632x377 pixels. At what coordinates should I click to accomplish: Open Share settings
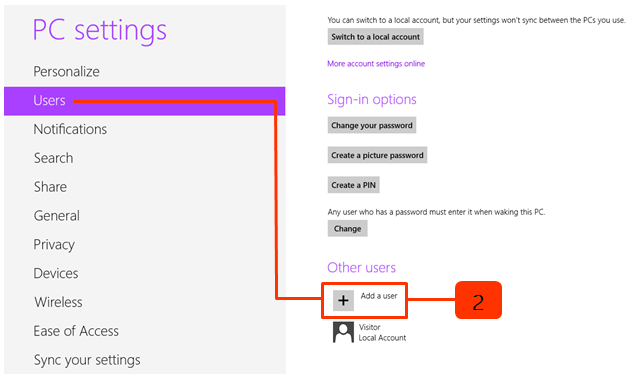click(x=50, y=187)
